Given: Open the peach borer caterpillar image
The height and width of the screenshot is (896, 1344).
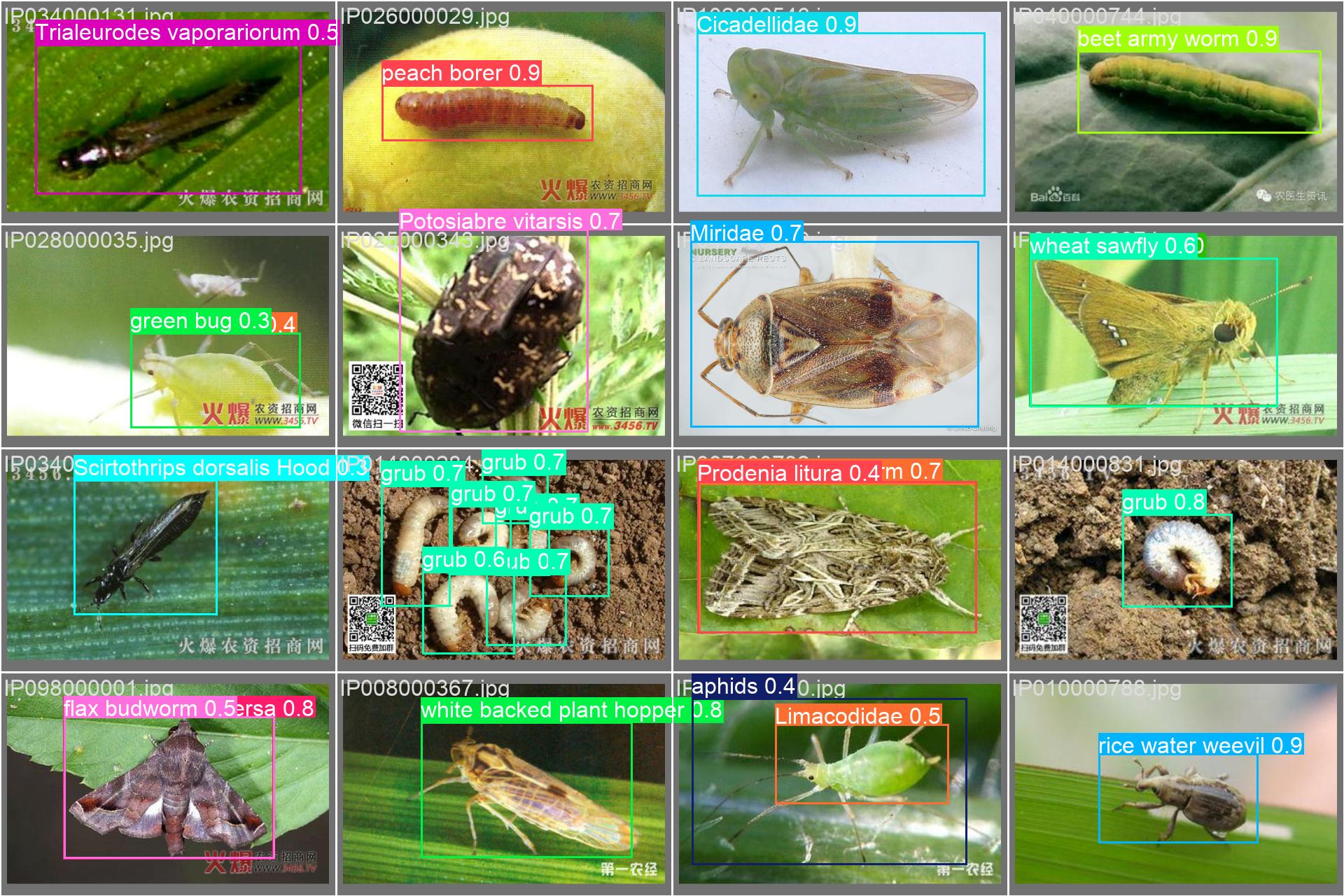Looking at the screenshot, I should [504, 112].
